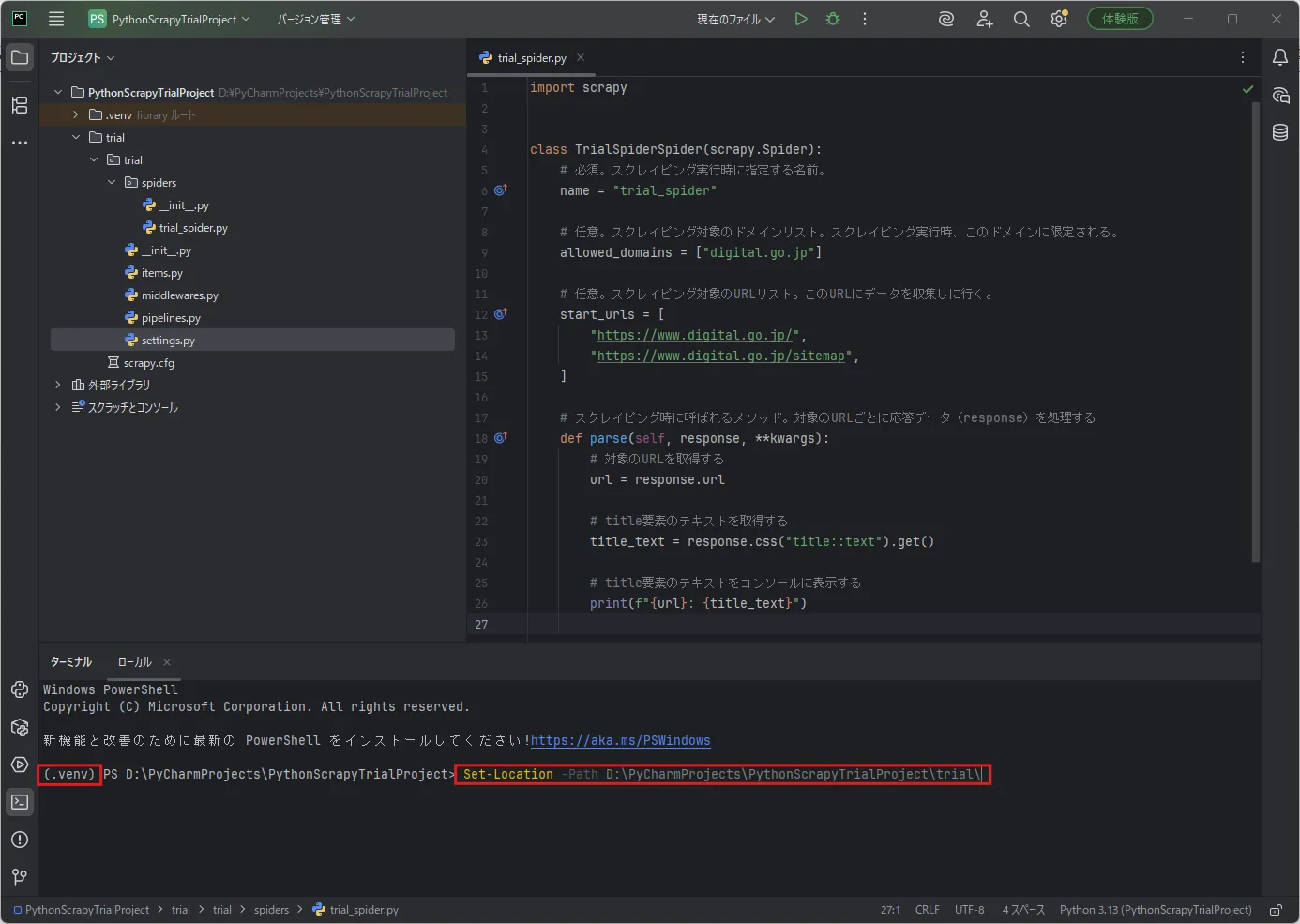Open the Database tool window icon
Image resolution: width=1300 pixels, height=924 pixels.
pyautogui.click(x=1280, y=132)
